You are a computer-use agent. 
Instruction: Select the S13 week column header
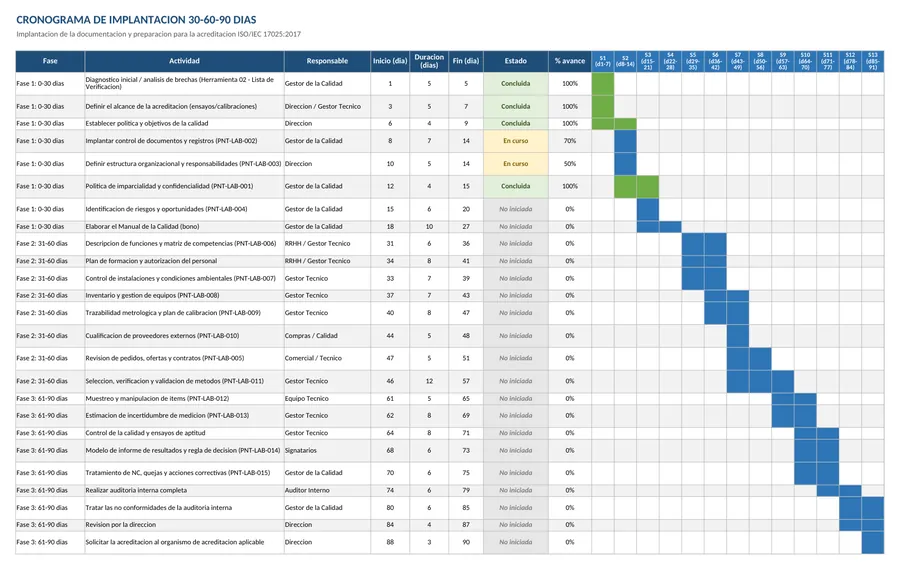[872, 61]
